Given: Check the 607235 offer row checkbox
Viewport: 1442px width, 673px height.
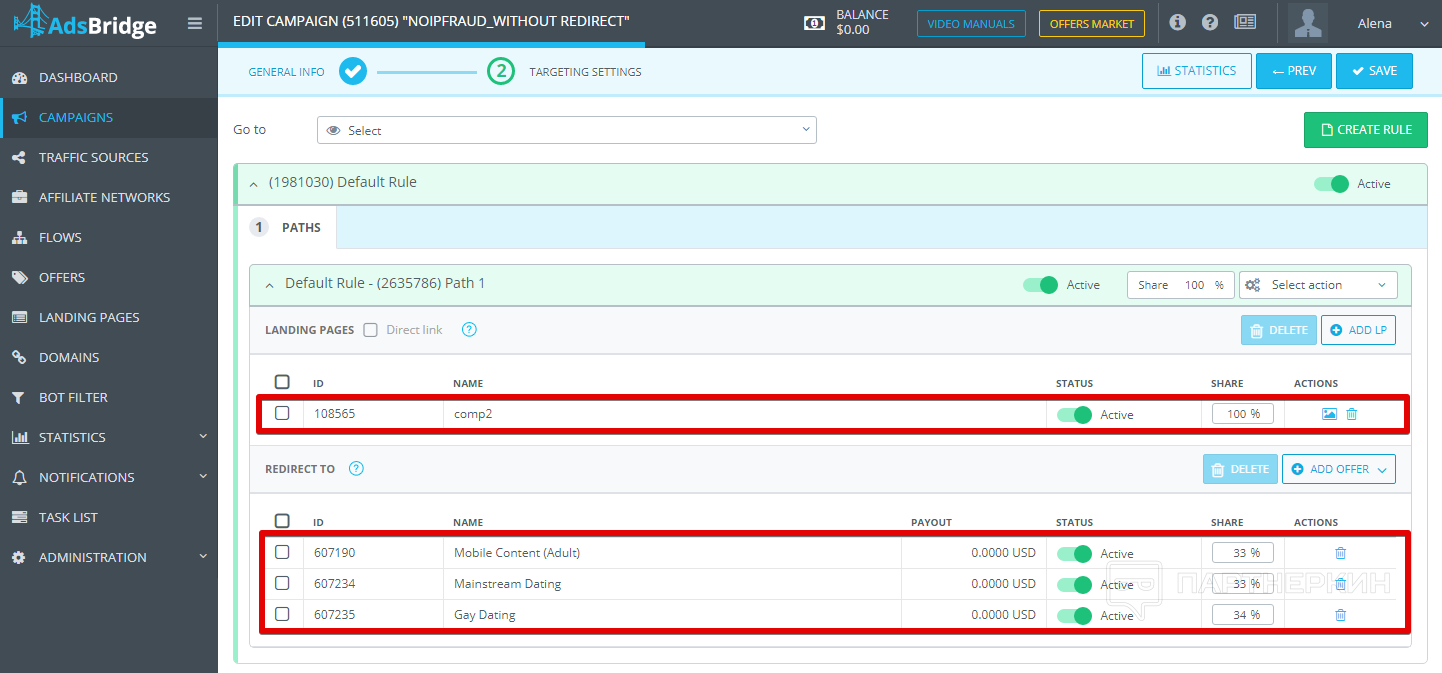Looking at the screenshot, I should (x=282, y=614).
